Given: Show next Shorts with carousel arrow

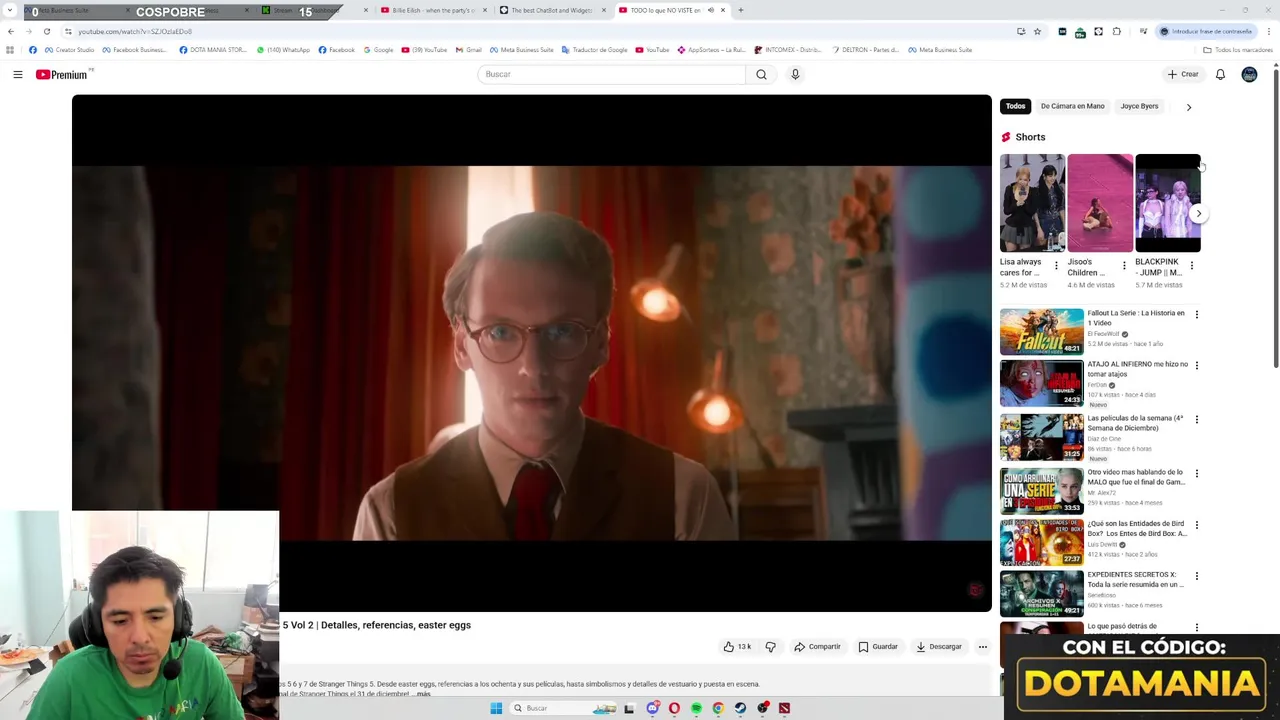Looking at the screenshot, I should [x=1198, y=213].
